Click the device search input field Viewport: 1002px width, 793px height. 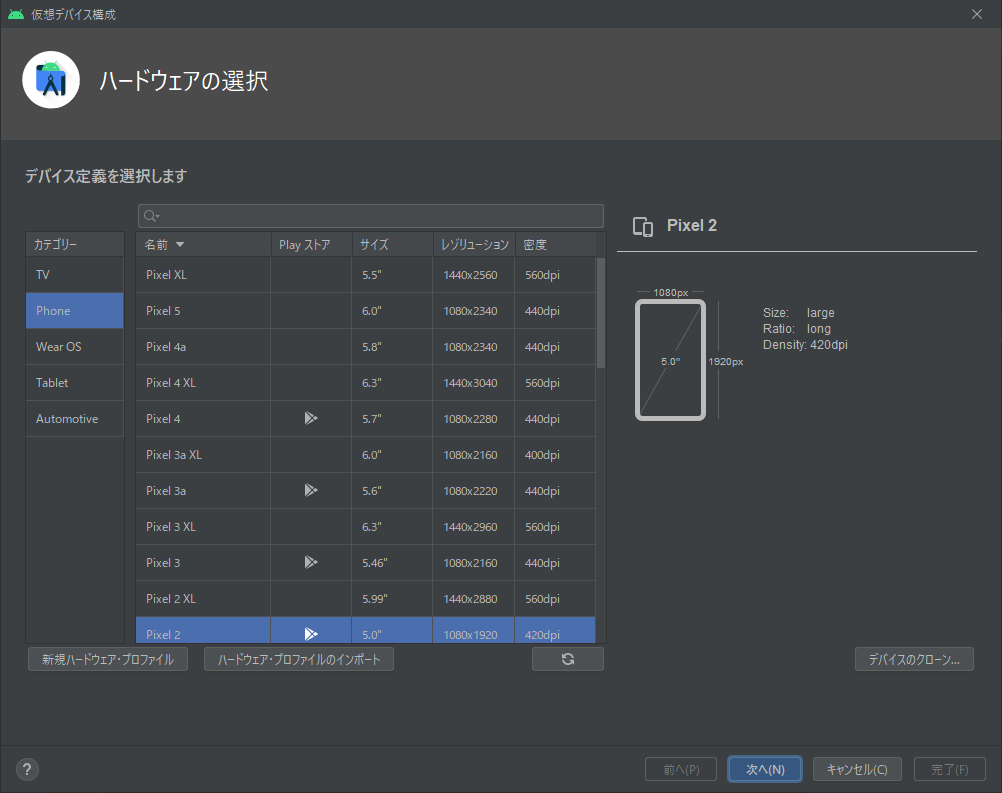(x=371, y=216)
